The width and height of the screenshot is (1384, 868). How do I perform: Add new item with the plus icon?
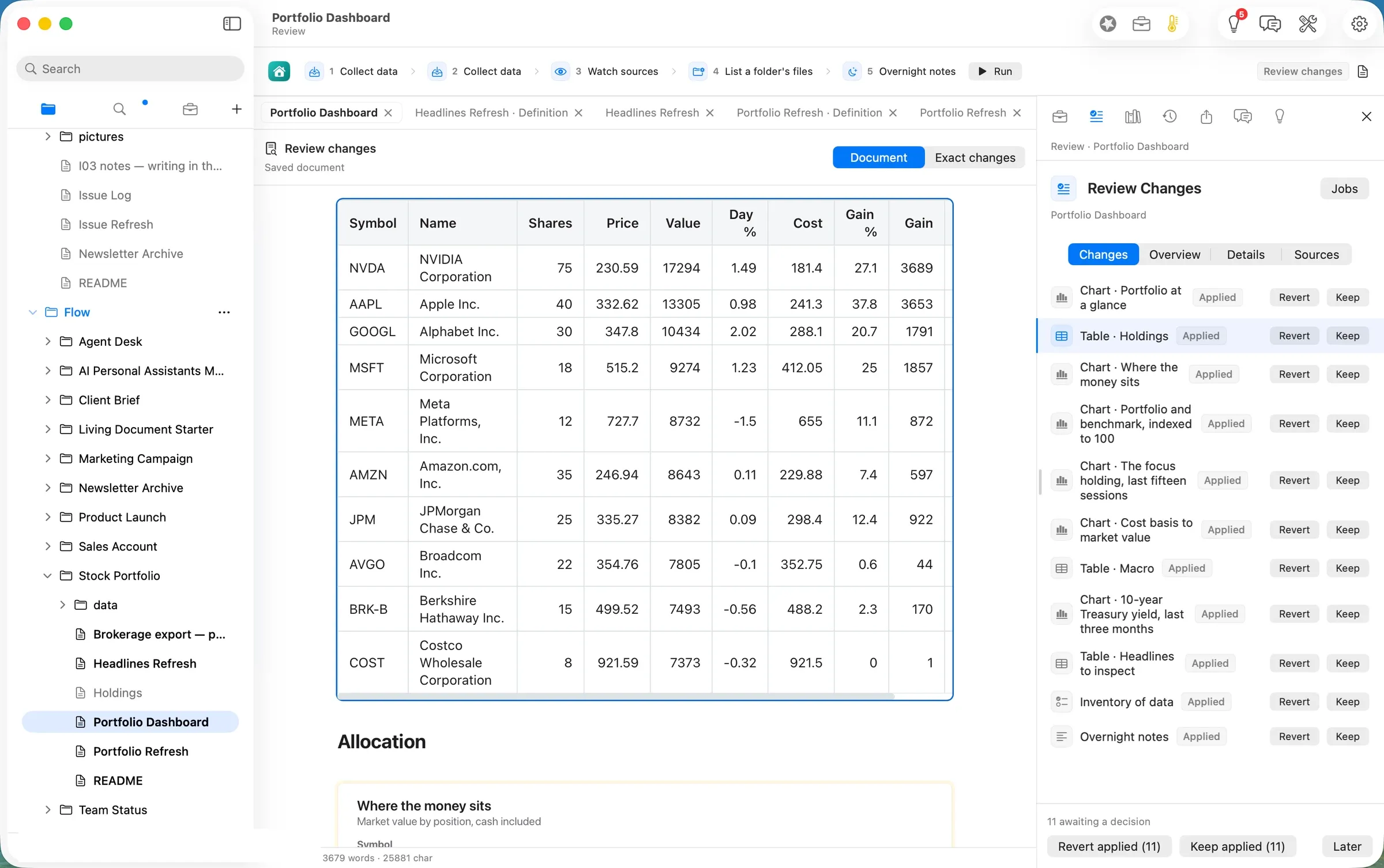pyautogui.click(x=236, y=109)
